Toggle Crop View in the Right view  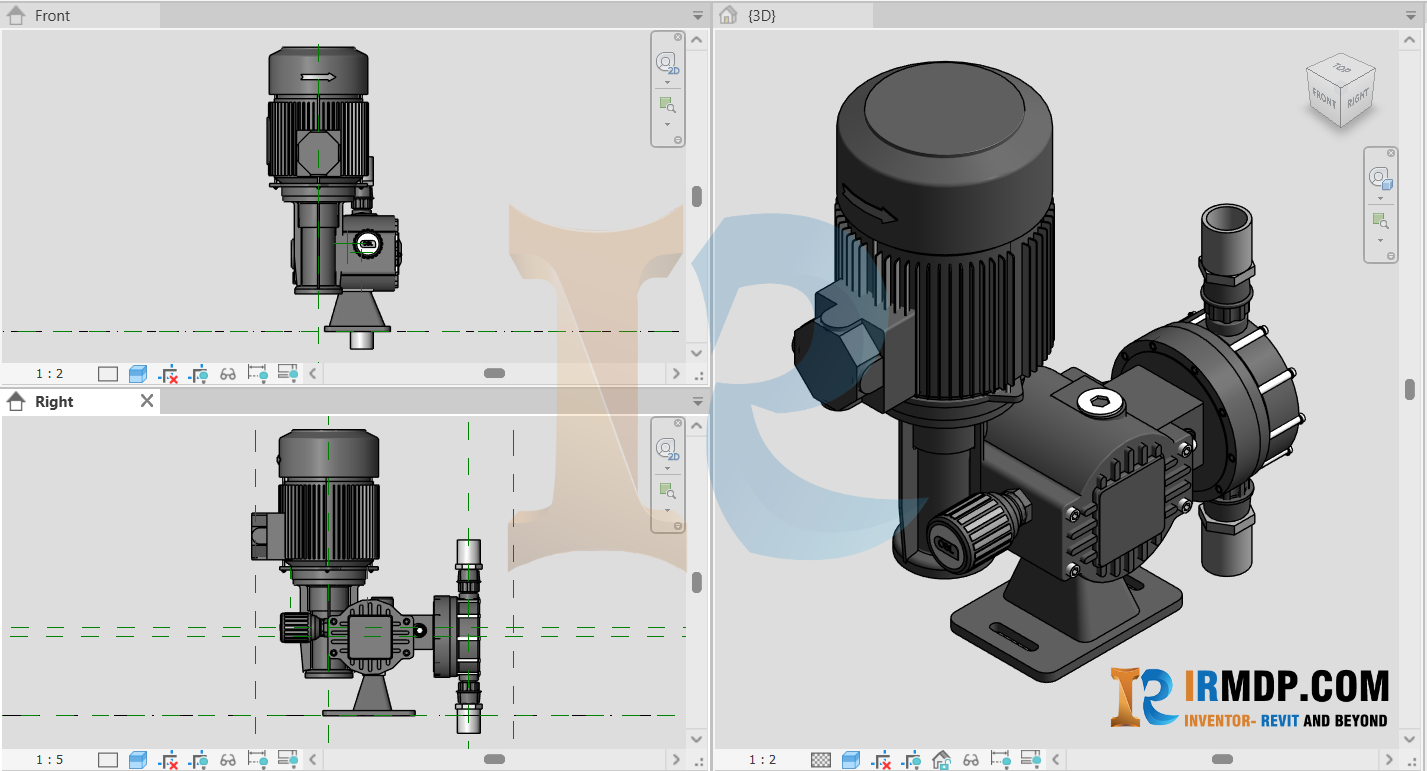point(168,760)
